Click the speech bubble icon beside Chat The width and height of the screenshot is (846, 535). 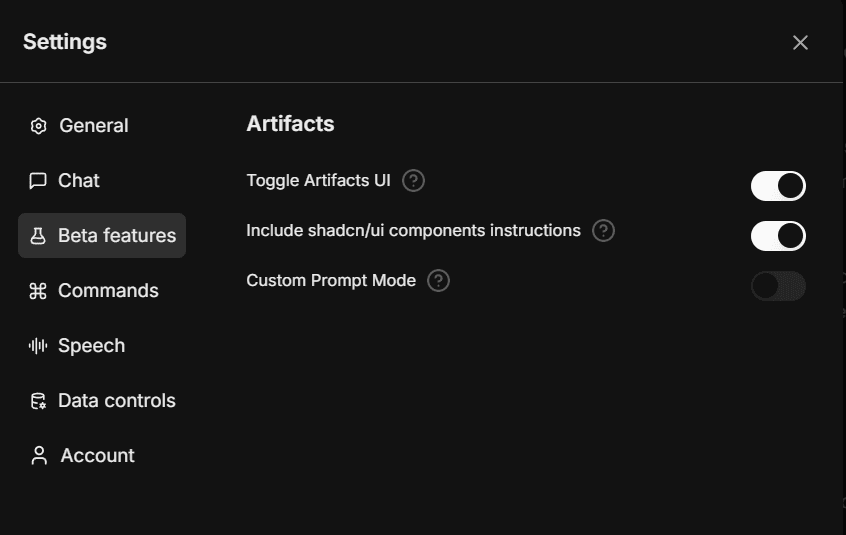(x=38, y=181)
